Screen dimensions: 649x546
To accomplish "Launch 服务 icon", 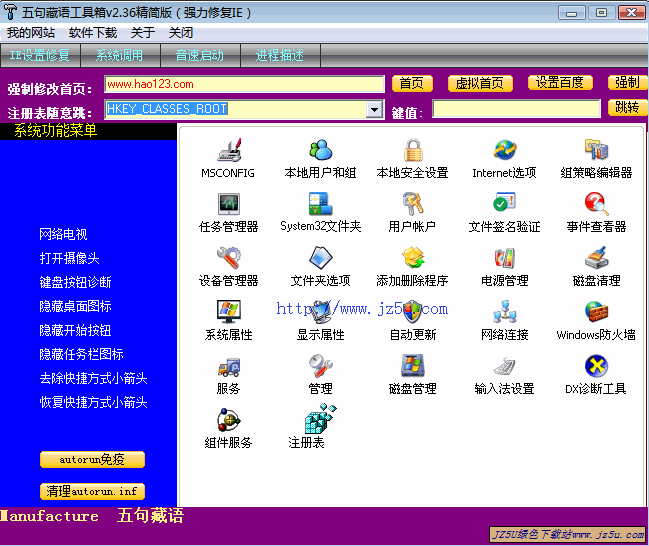I will pyautogui.click(x=229, y=367).
